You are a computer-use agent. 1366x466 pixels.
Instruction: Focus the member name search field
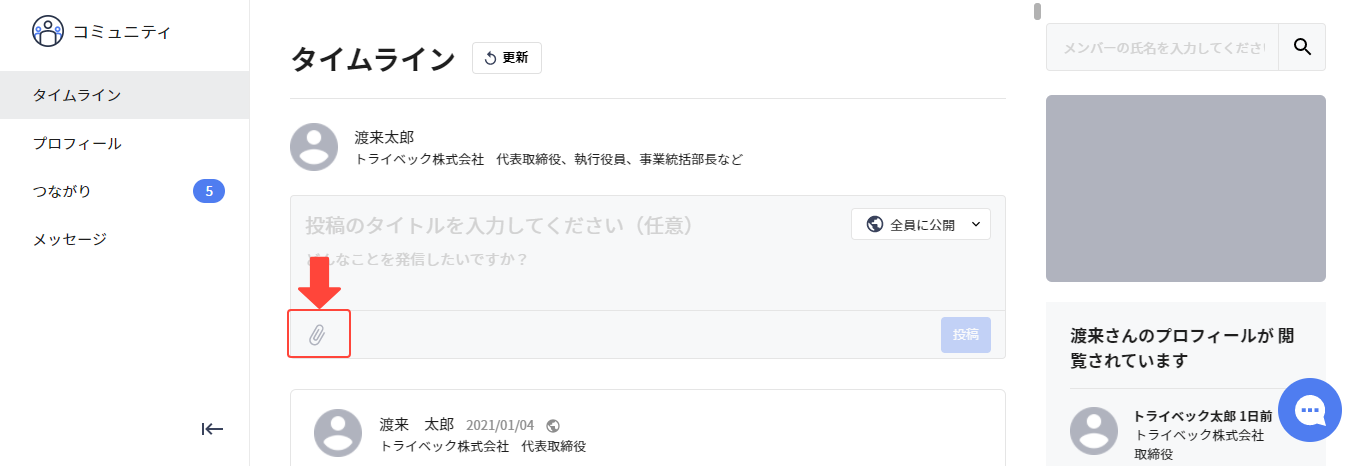(x=1163, y=47)
